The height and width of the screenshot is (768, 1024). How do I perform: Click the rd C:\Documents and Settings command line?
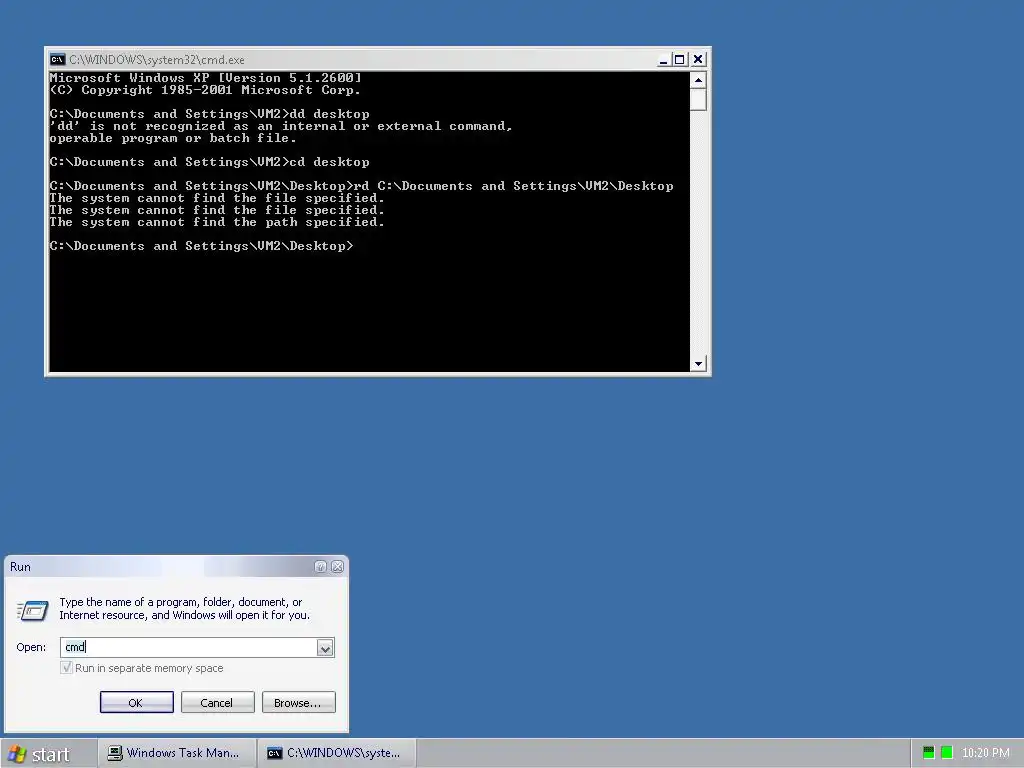[361, 186]
